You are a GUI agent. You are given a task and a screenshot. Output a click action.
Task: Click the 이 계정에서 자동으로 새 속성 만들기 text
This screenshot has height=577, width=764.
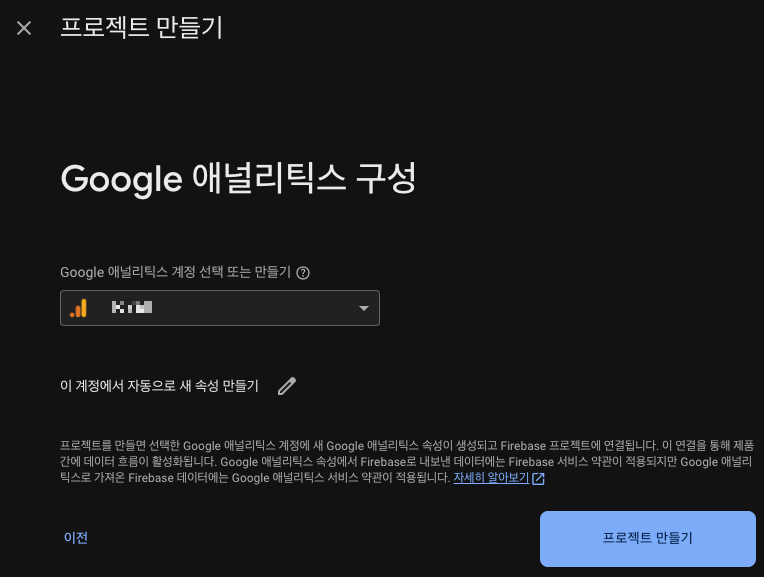[x=159, y=386]
